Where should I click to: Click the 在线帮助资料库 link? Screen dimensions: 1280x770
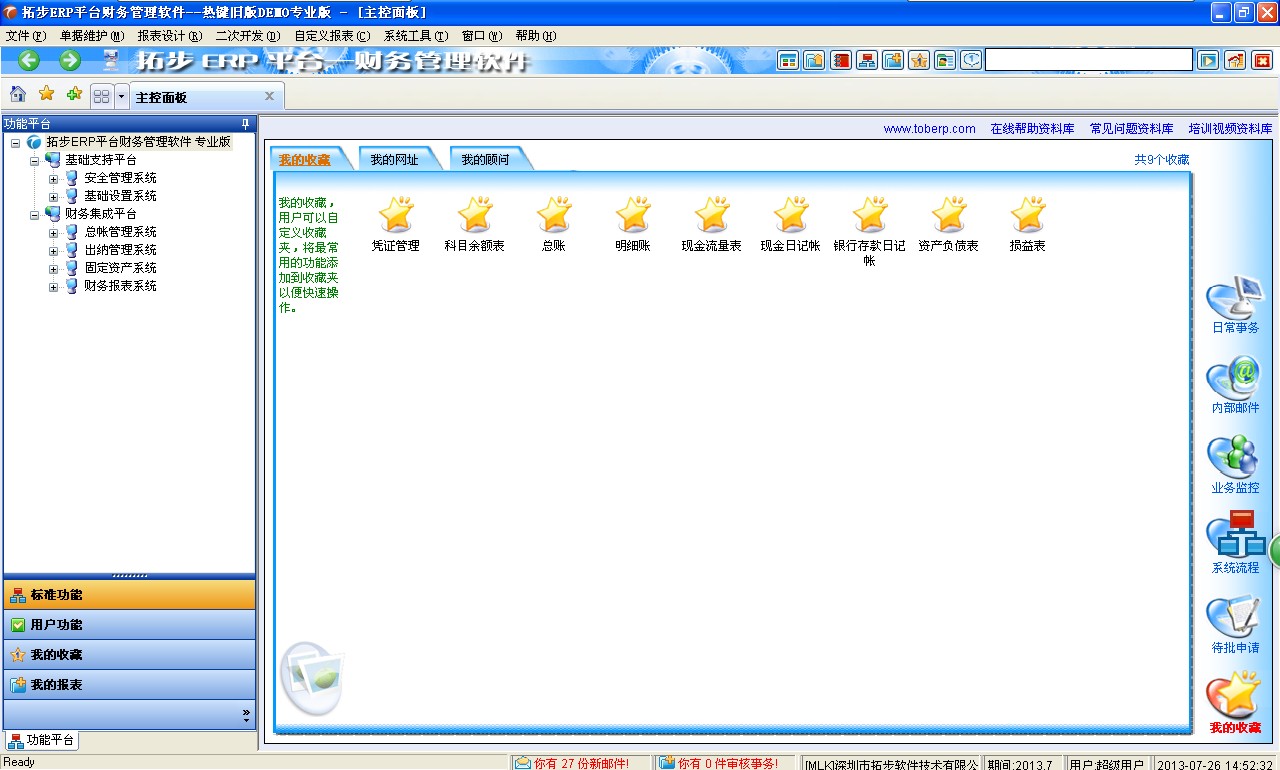point(1032,129)
